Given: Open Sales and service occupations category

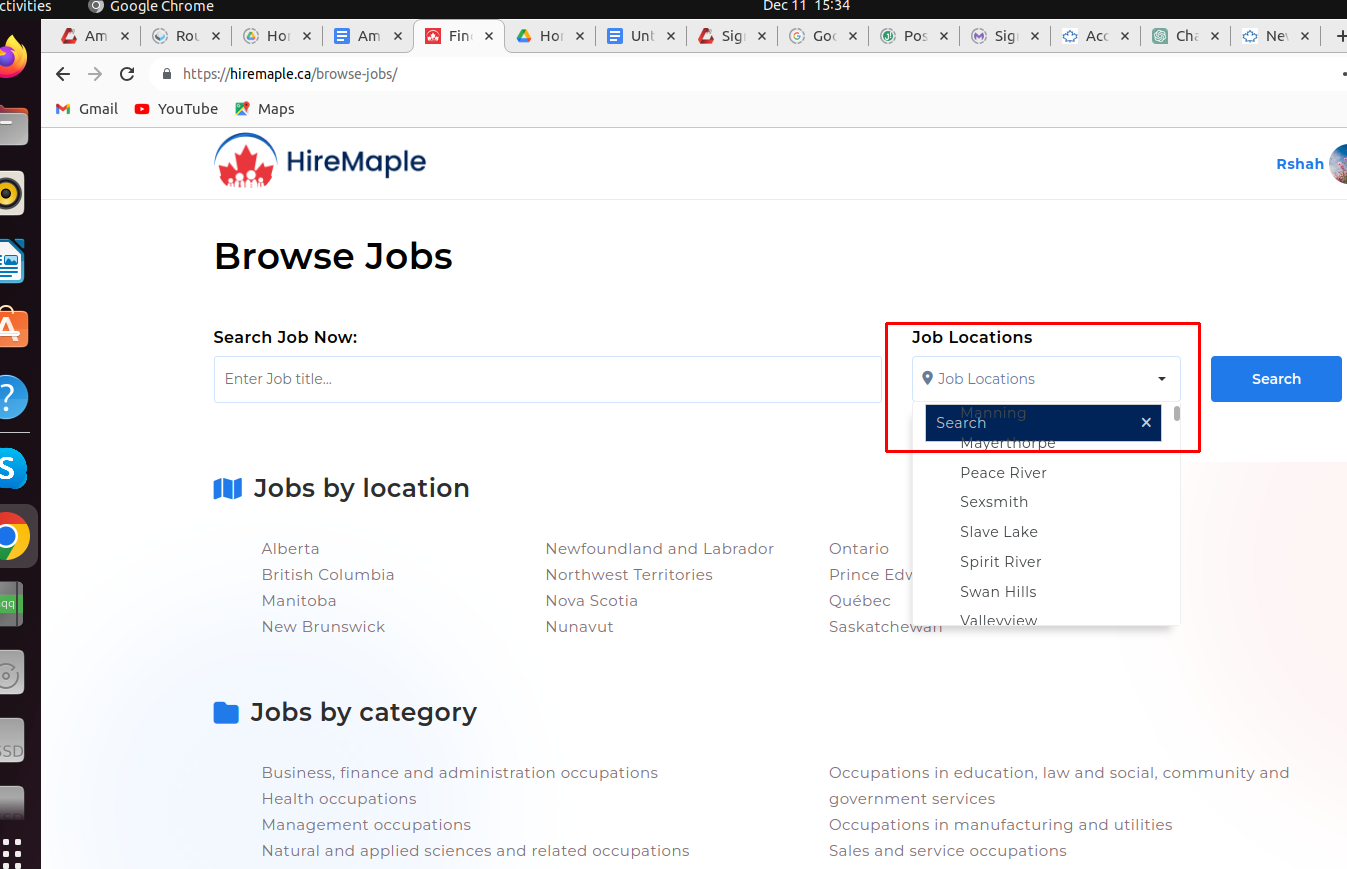Looking at the screenshot, I should (x=947, y=851).
